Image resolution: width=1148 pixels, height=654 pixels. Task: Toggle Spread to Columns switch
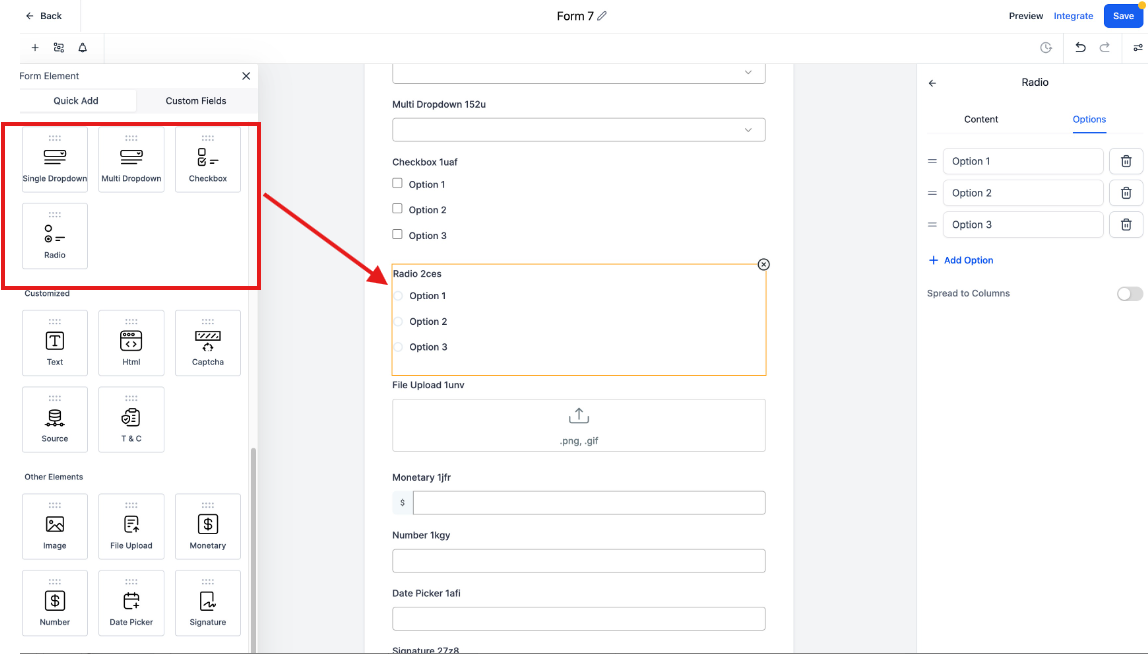pyautogui.click(x=1130, y=294)
